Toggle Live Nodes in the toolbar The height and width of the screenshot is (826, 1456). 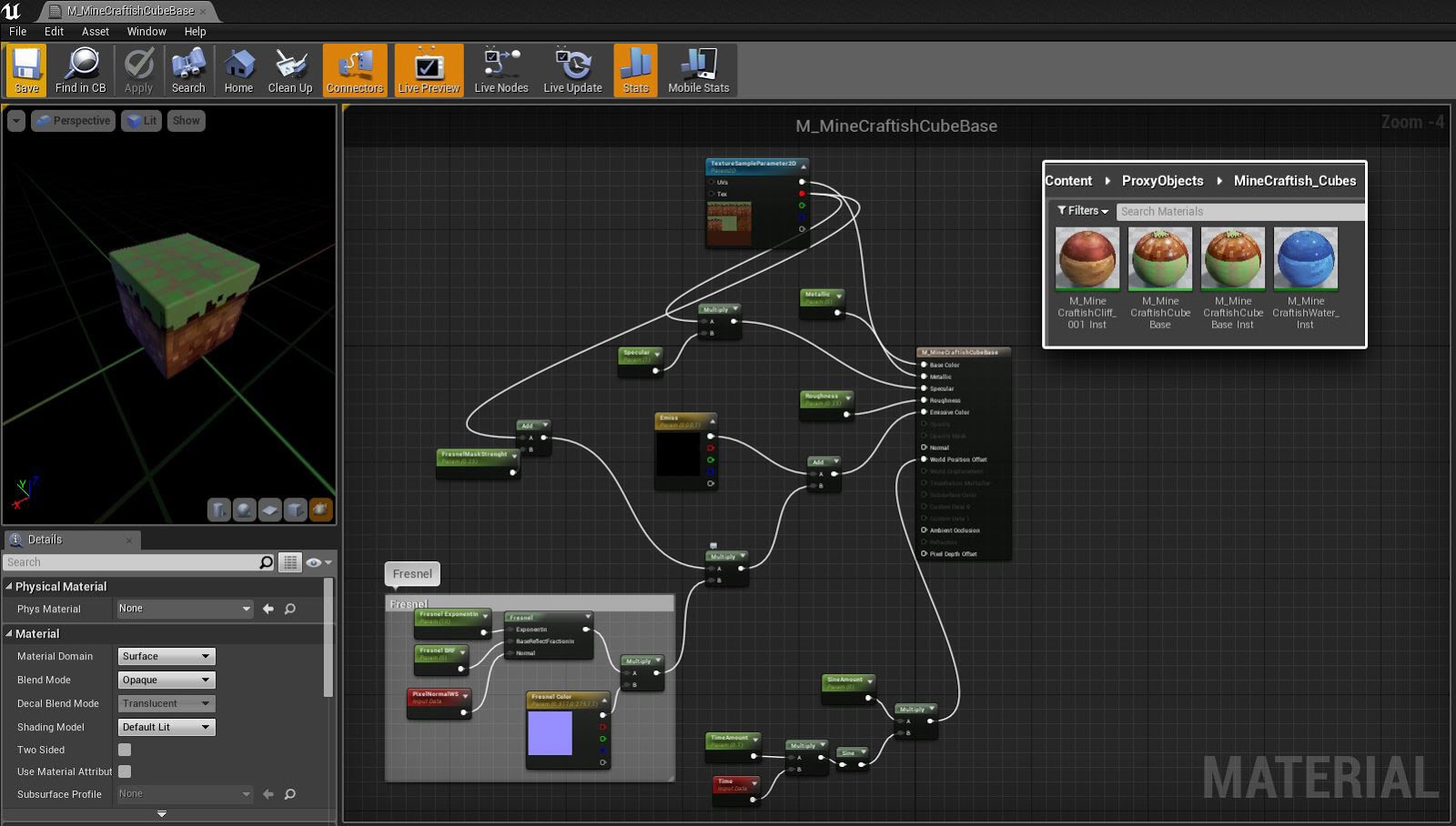501,71
